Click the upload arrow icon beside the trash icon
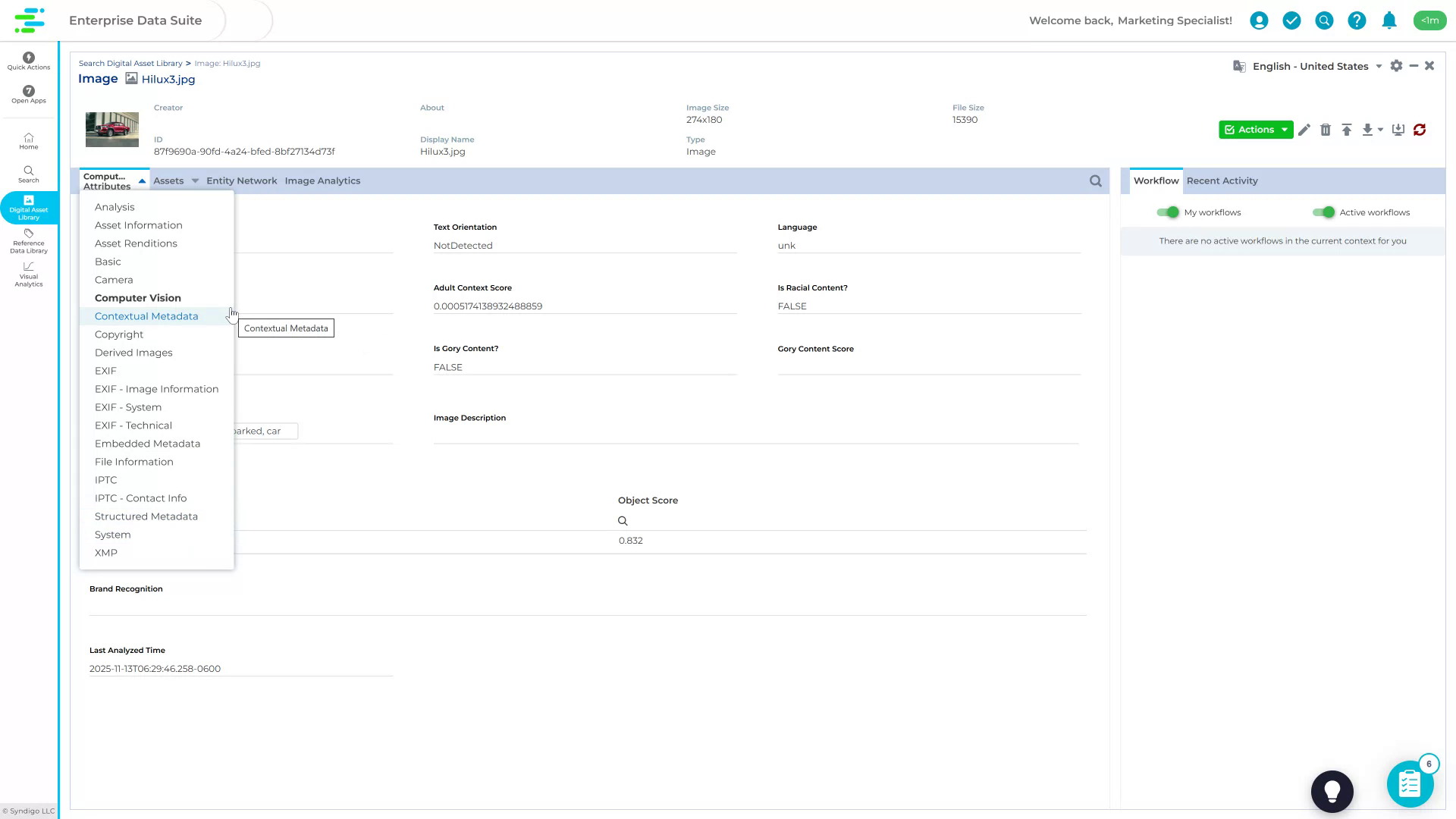The width and height of the screenshot is (1456, 819). point(1347,130)
